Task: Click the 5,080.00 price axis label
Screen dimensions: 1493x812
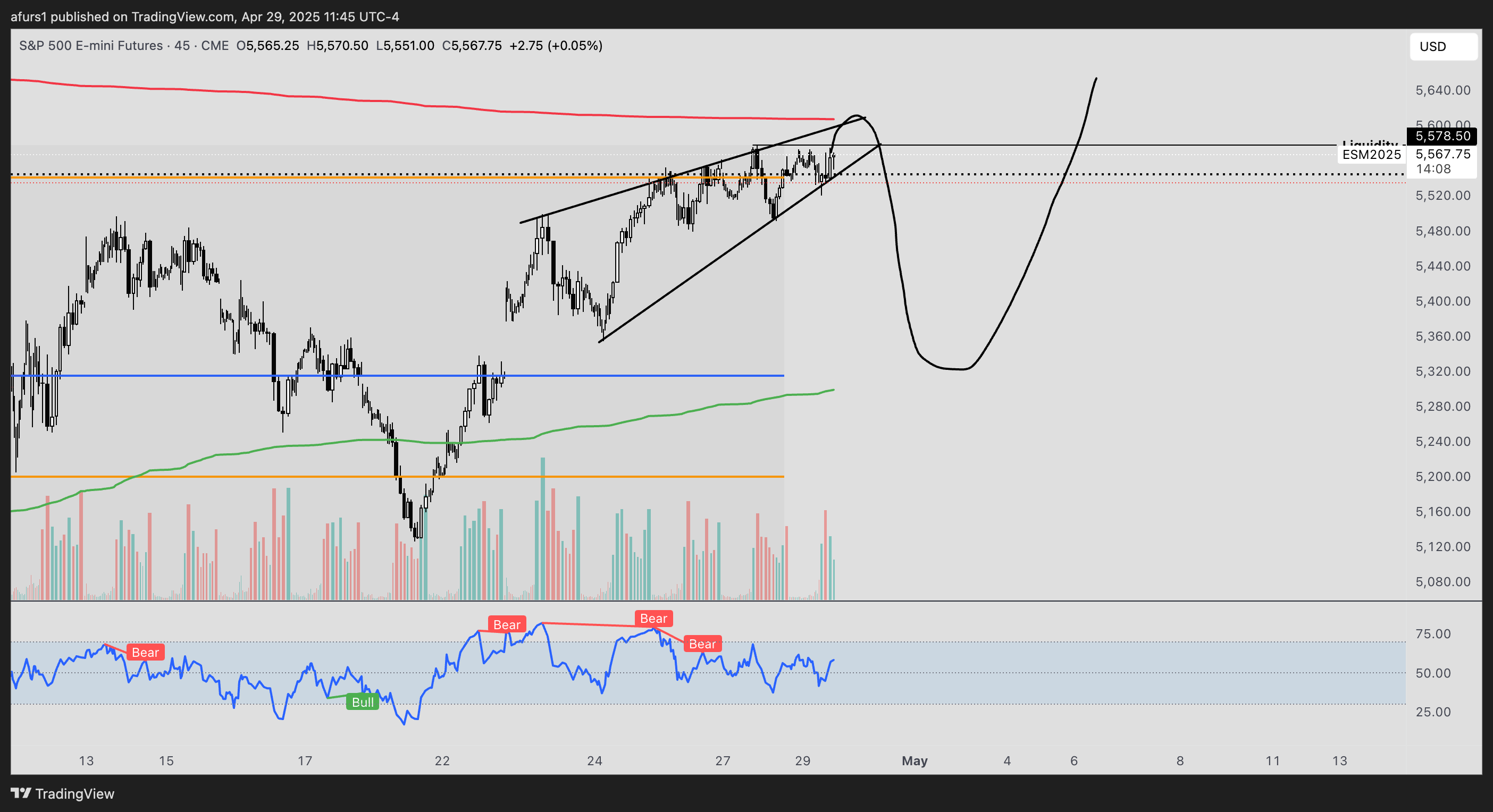Action: (x=1442, y=582)
